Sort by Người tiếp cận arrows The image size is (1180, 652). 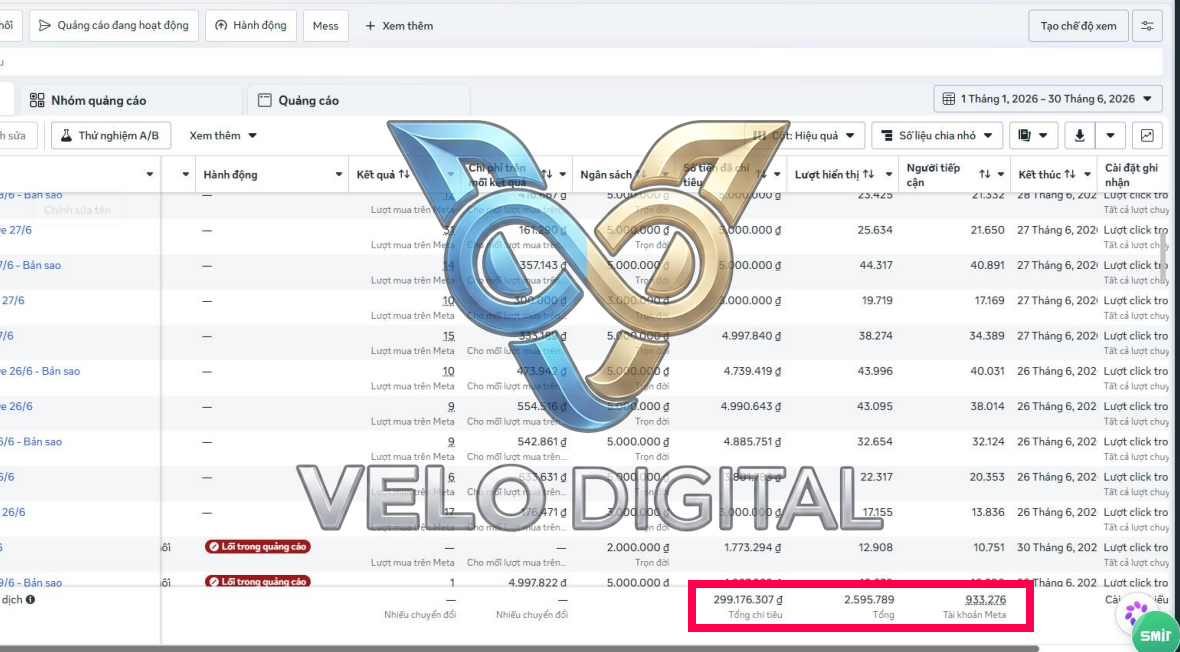(x=984, y=175)
